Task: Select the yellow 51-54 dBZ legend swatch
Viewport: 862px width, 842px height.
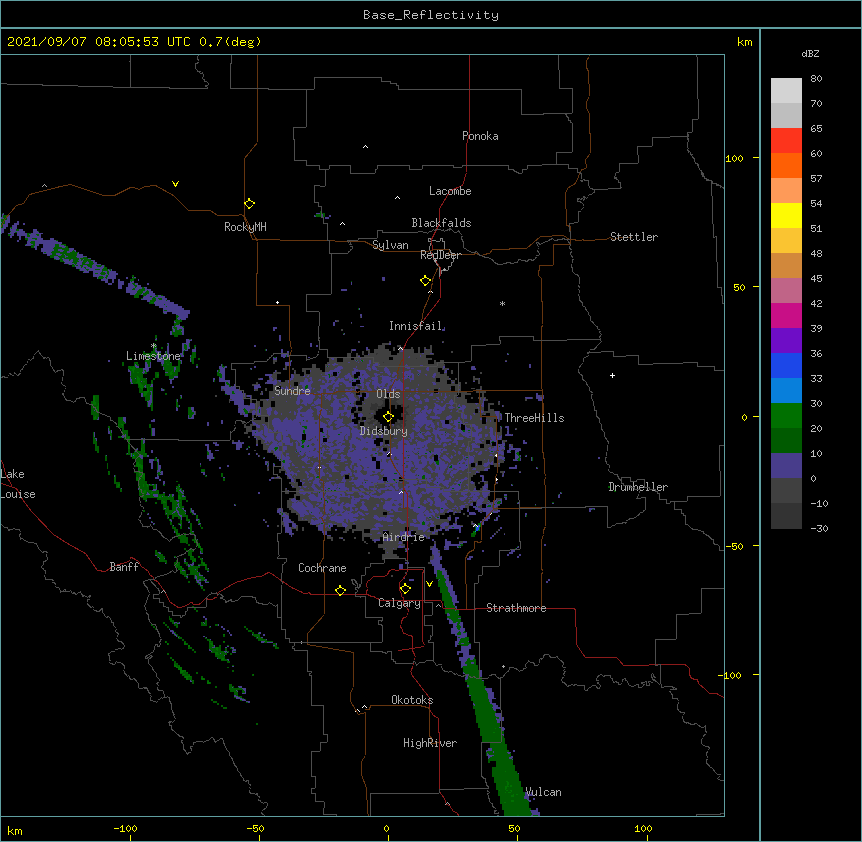Action: tap(786, 215)
